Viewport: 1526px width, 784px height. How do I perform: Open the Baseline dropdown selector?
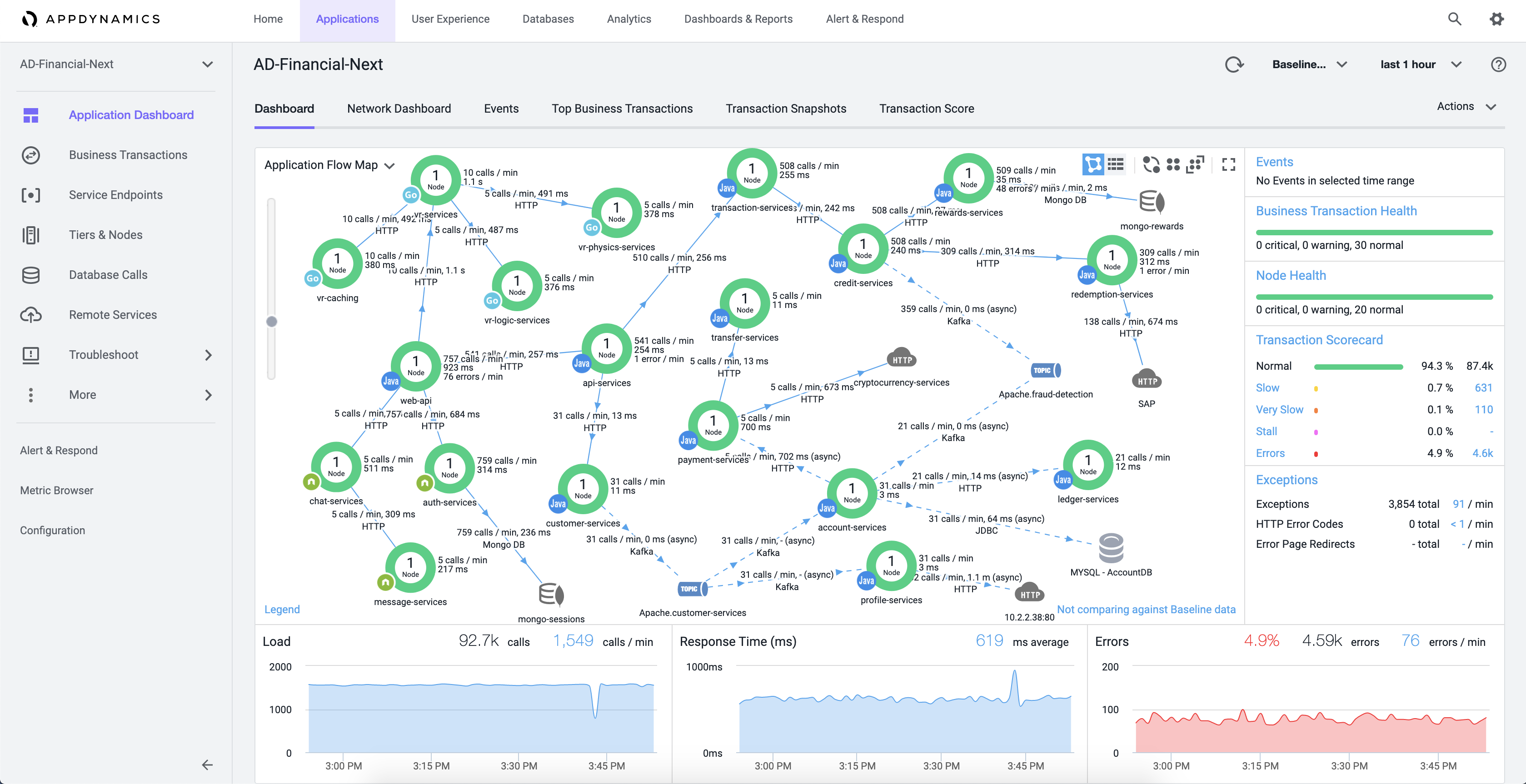1307,64
